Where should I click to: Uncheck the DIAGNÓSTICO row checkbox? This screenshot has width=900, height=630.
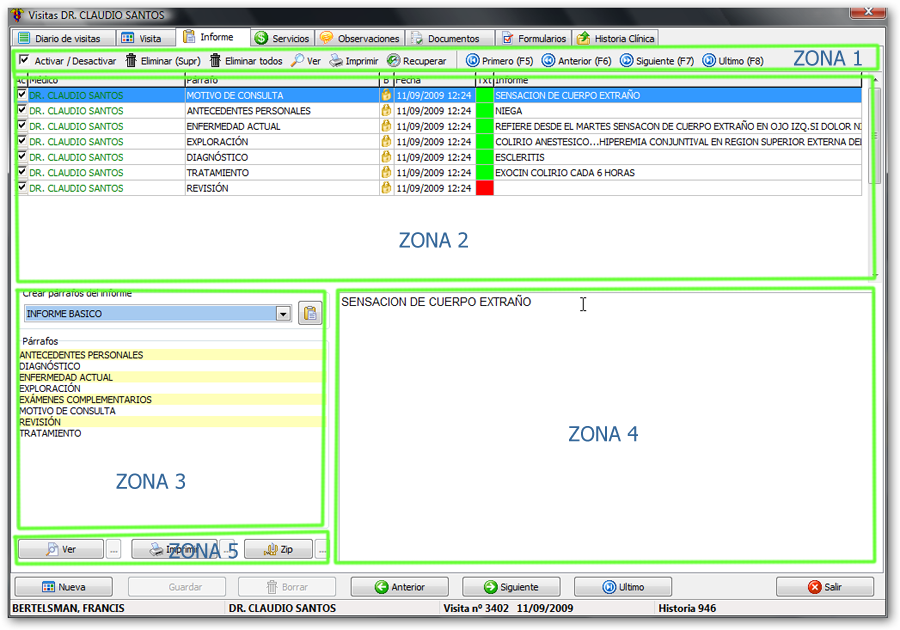[22, 157]
